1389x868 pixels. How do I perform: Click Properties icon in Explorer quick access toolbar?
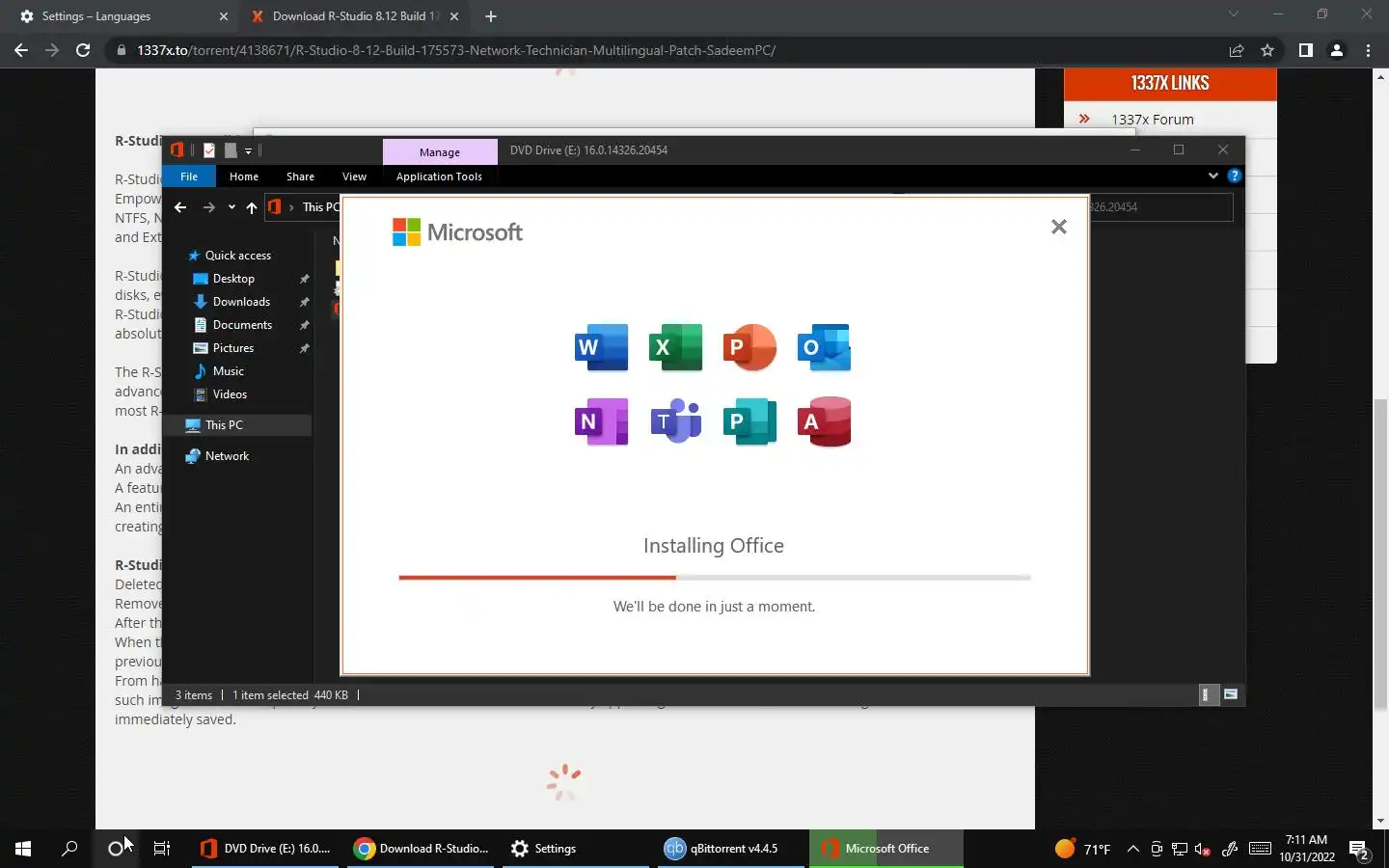(208, 149)
